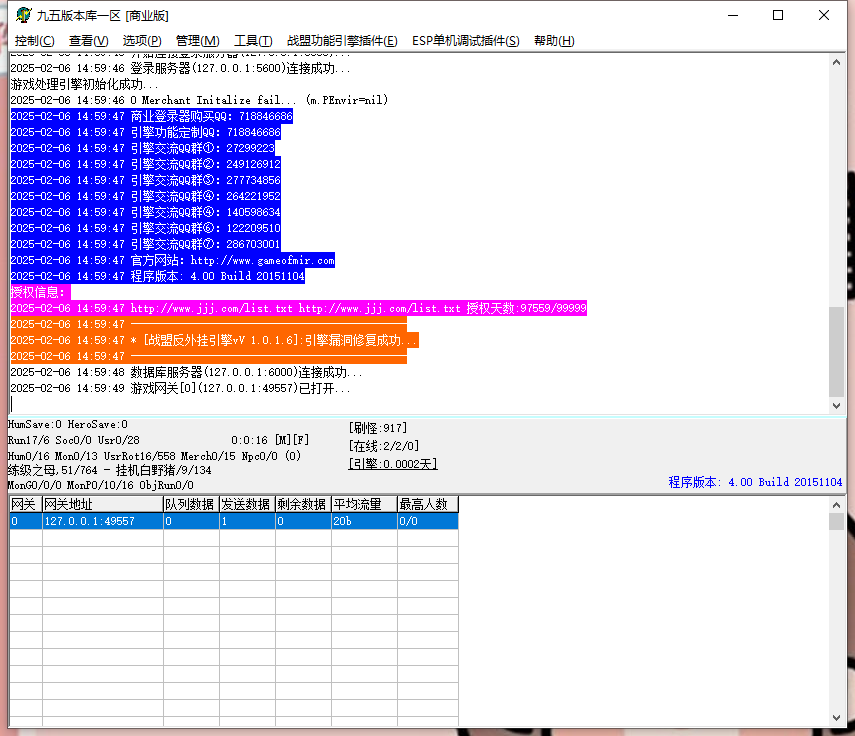Viewport: 855px width, 736px height.
Task: Click the 授权信息 magenta header line
Action: [40, 292]
